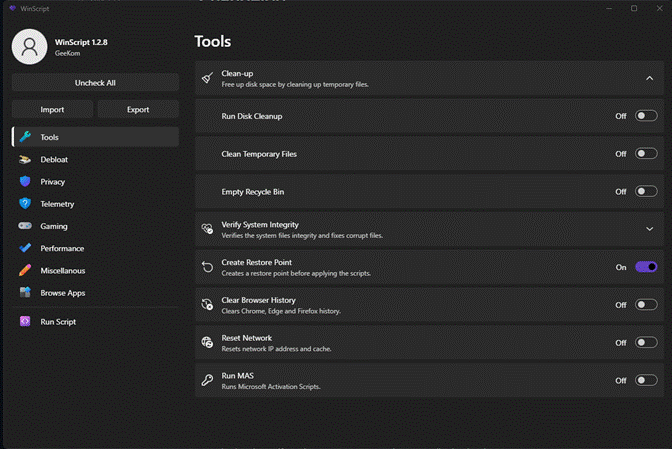Select the Tools sidebar item
This screenshot has height=449, width=672.
95,137
